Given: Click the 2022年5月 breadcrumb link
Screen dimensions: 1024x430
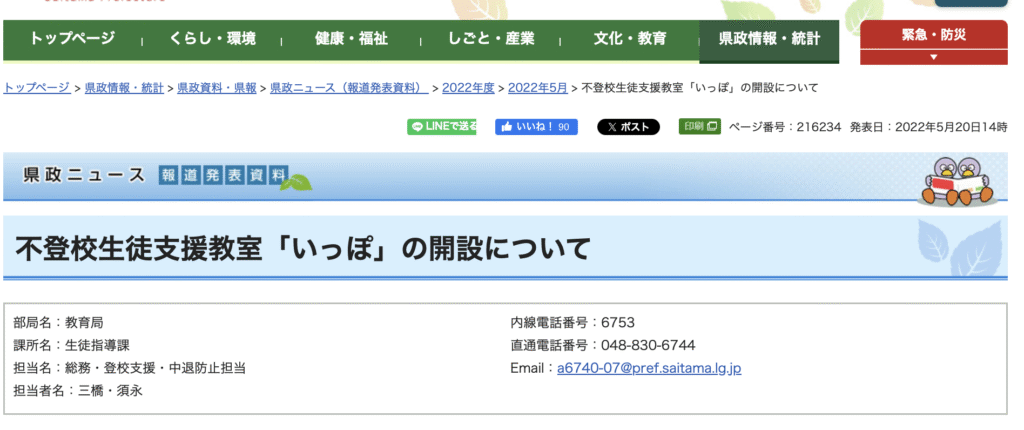Looking at the screenshot, I should [538, 88].
